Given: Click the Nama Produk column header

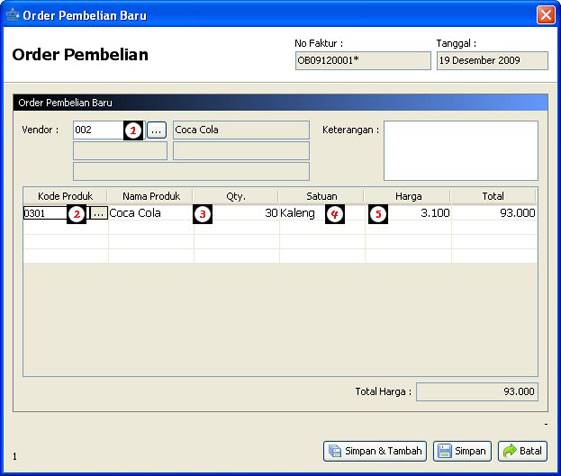Looking at the screenshot, I should pos(151,196).
